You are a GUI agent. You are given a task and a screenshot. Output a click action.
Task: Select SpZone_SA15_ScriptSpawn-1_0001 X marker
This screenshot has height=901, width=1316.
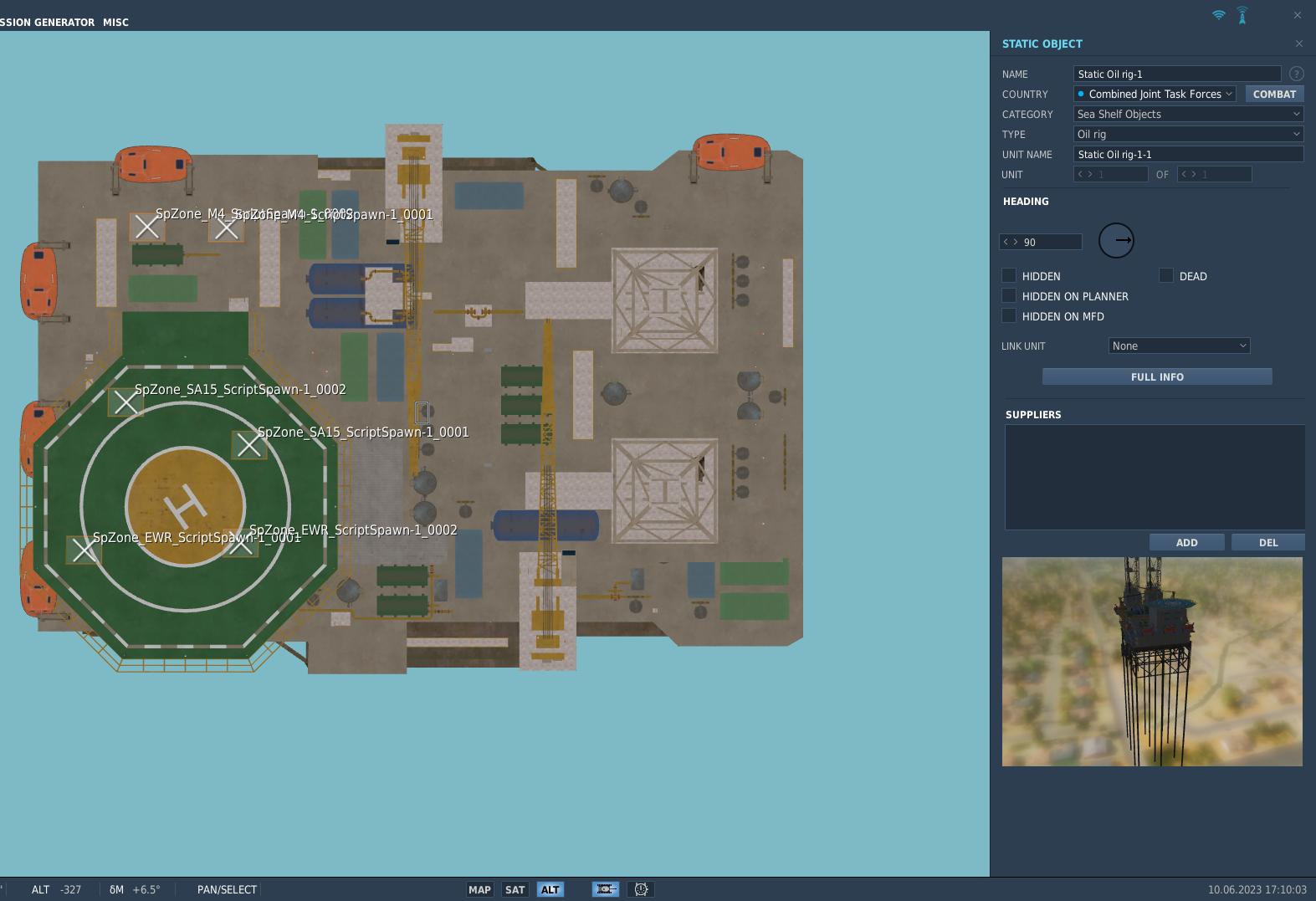pyautogui.click(x=248, y=445)
